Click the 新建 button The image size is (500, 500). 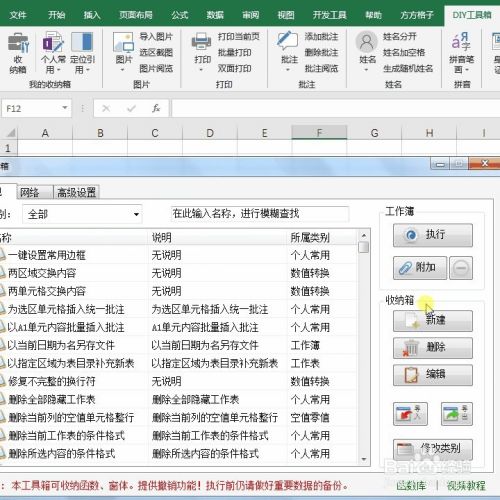(433, 321)
